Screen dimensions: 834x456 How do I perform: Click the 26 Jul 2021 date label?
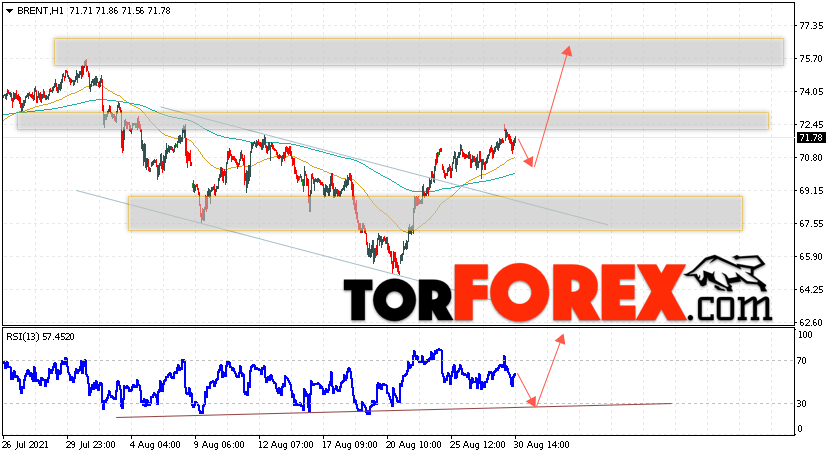[x=25, y=444]
